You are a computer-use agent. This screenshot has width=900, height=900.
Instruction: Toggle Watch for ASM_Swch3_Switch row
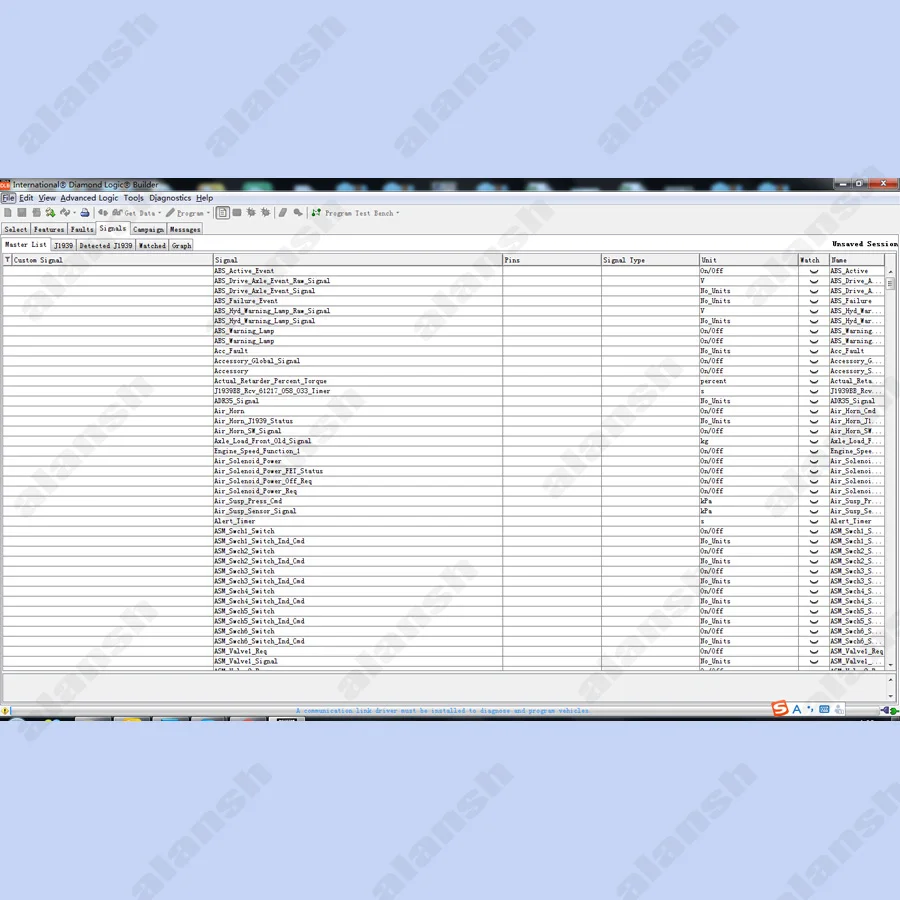tap(814, 571)
